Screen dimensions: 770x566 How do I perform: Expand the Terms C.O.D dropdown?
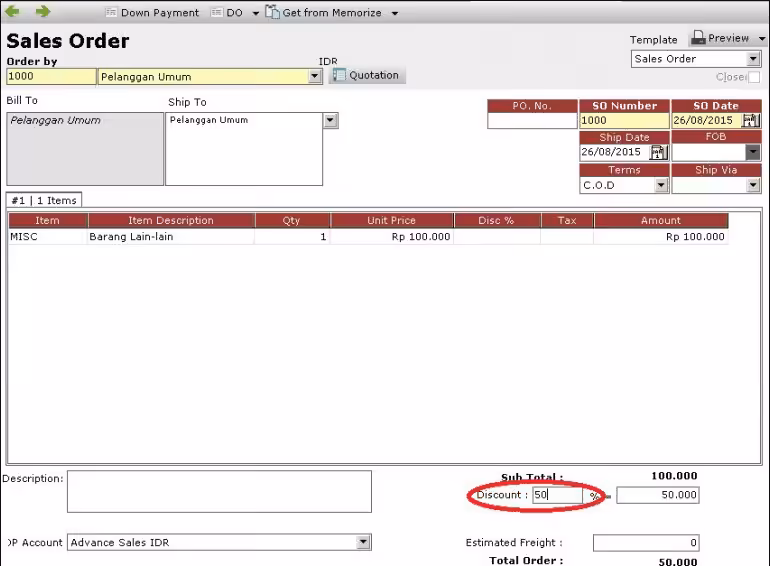pos(661,186)
